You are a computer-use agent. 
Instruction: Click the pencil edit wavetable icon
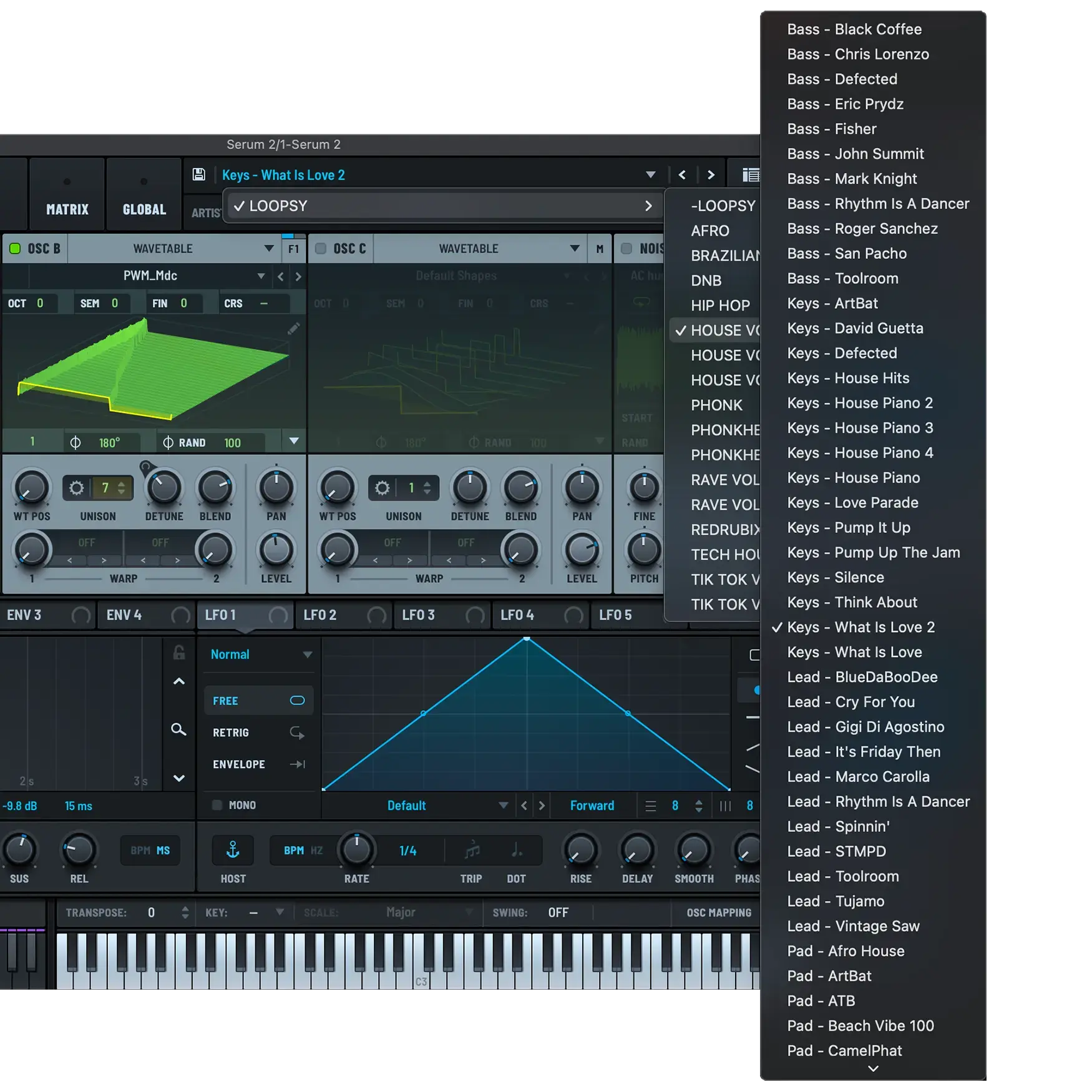(293, 329)
